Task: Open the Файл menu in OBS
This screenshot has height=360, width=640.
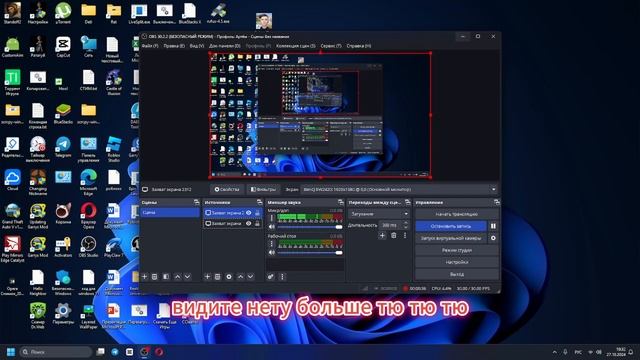Action: click(150, 46)
